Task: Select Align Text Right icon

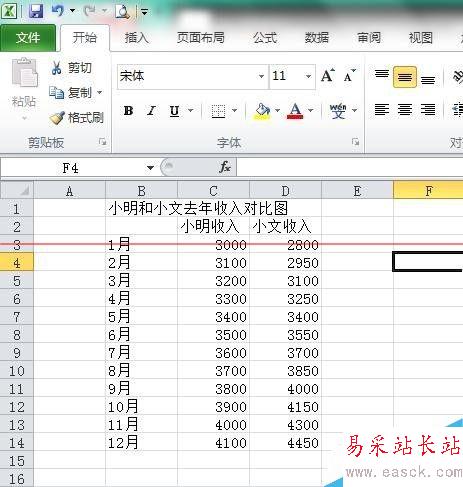Action: 428,109
